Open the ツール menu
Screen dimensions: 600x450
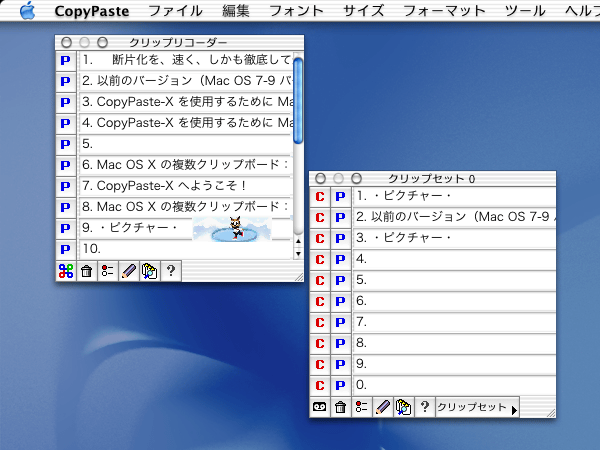pos(525,11)
